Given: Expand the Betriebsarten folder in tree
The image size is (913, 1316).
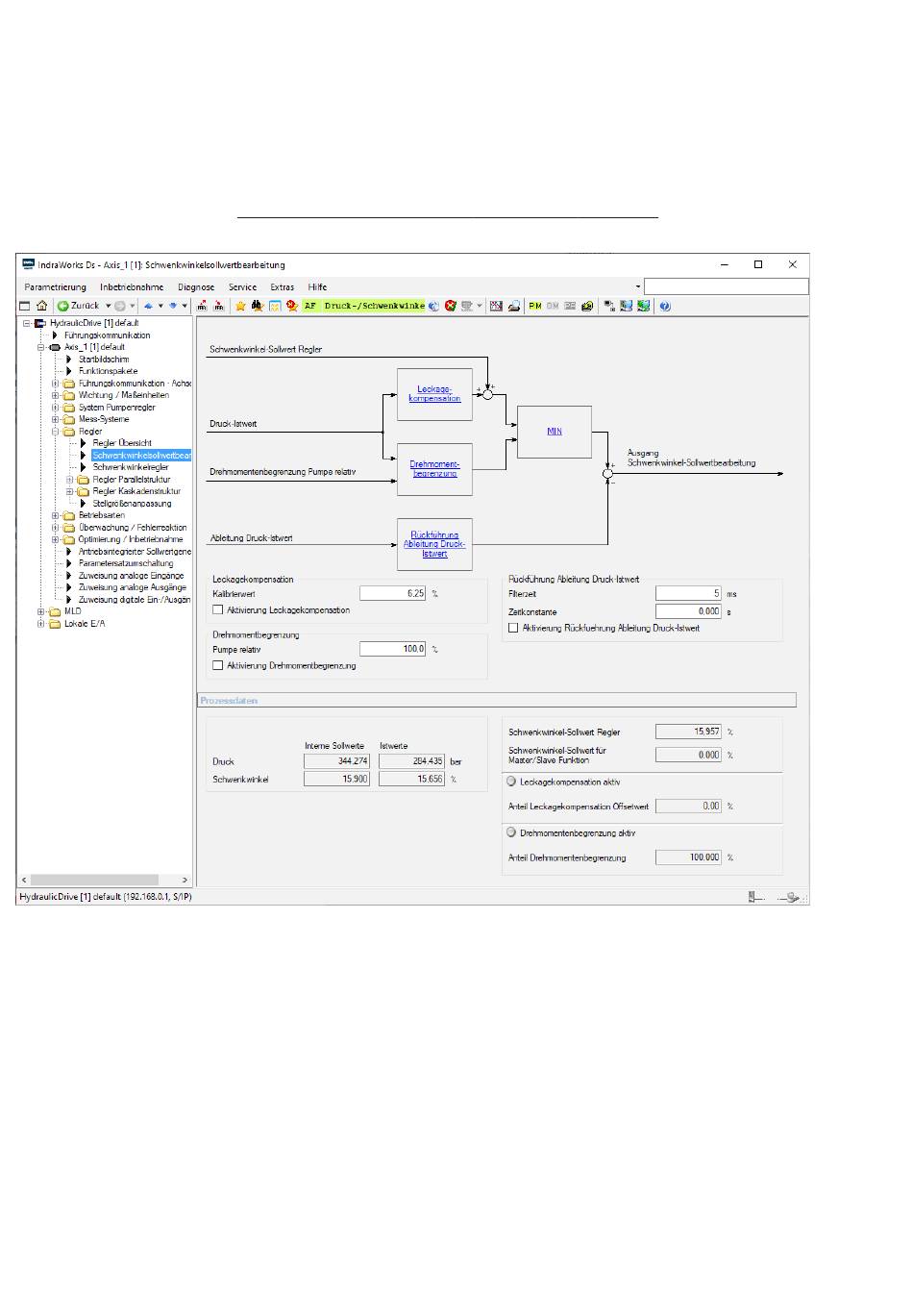Looking at the screenshot, I should click(56, 515).
